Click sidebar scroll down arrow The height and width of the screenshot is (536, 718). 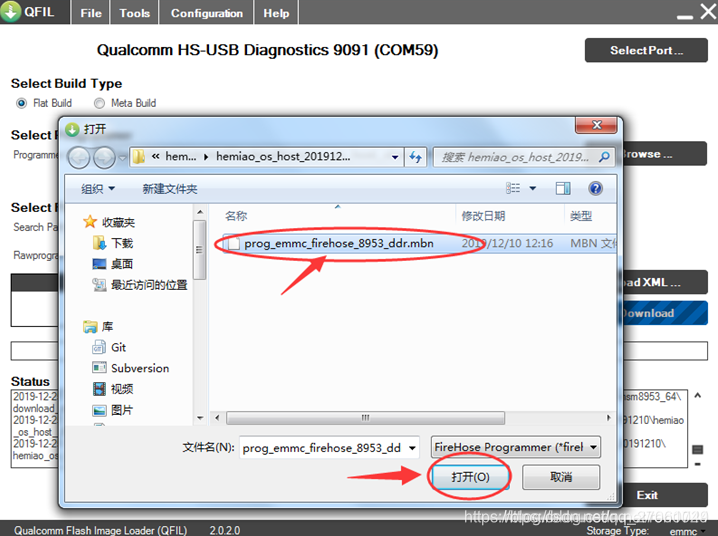coord(200,418)
